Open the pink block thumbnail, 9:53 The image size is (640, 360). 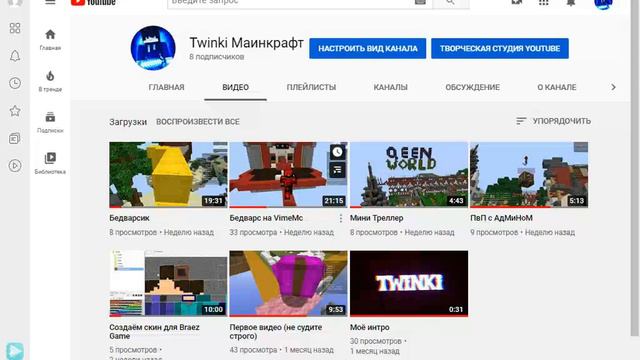tap(289, 283)
